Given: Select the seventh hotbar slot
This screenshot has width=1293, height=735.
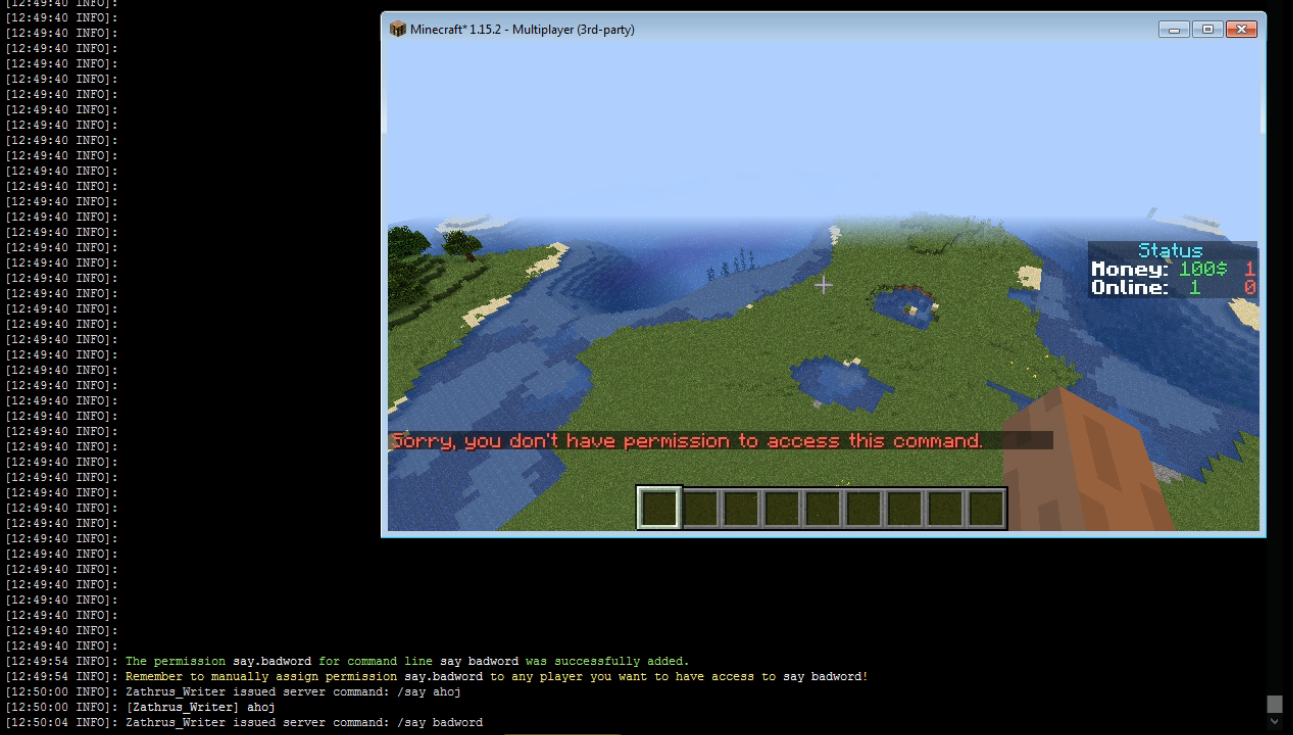Looking at the screenshot, I should (x=904, y=508).
